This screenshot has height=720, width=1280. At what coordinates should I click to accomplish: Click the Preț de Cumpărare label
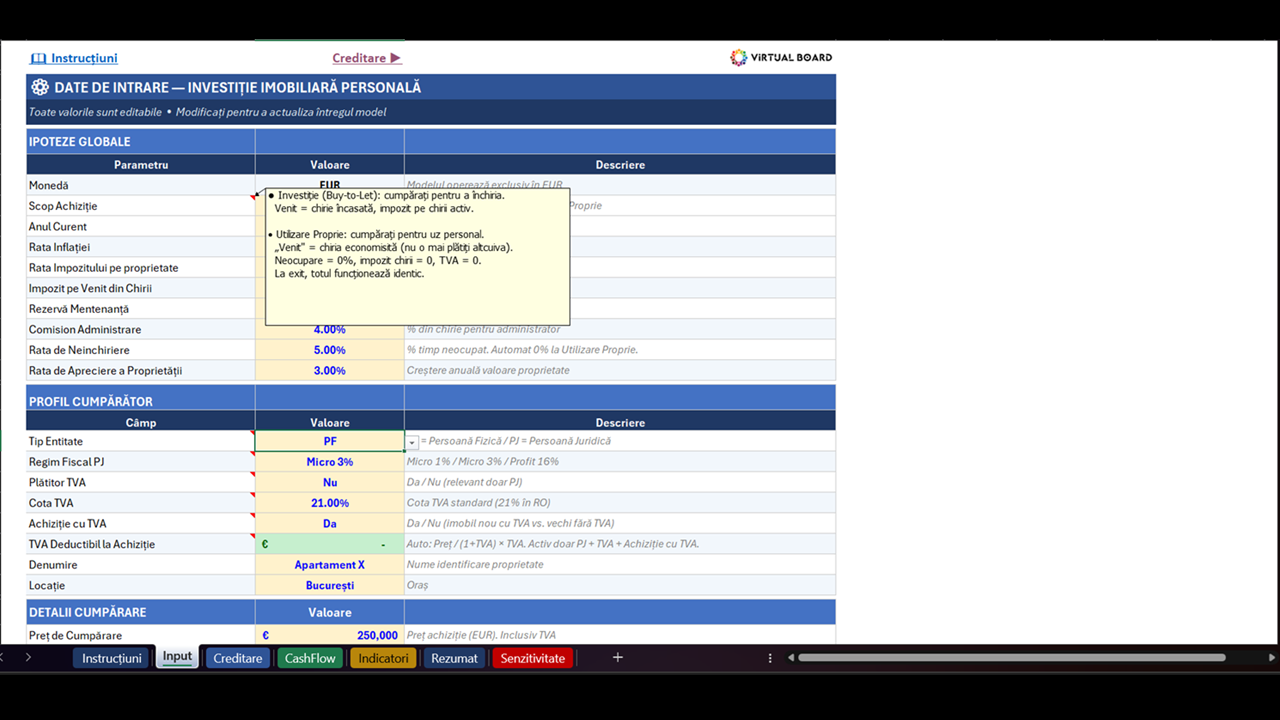pos(75,635)
